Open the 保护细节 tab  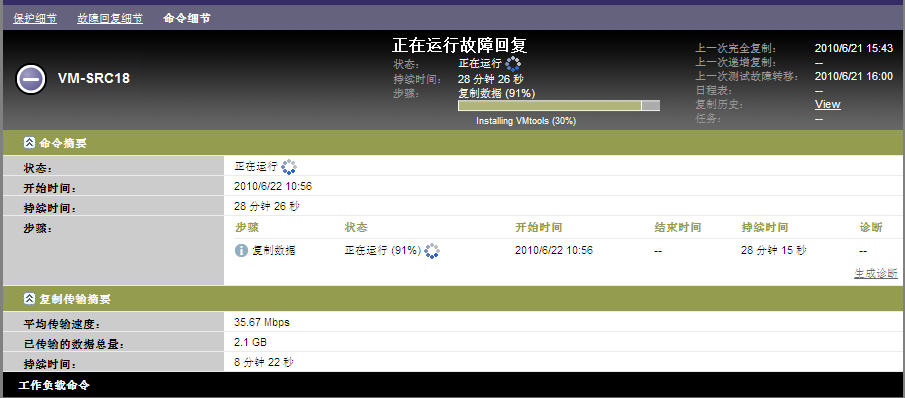click(x=35, y=18)
